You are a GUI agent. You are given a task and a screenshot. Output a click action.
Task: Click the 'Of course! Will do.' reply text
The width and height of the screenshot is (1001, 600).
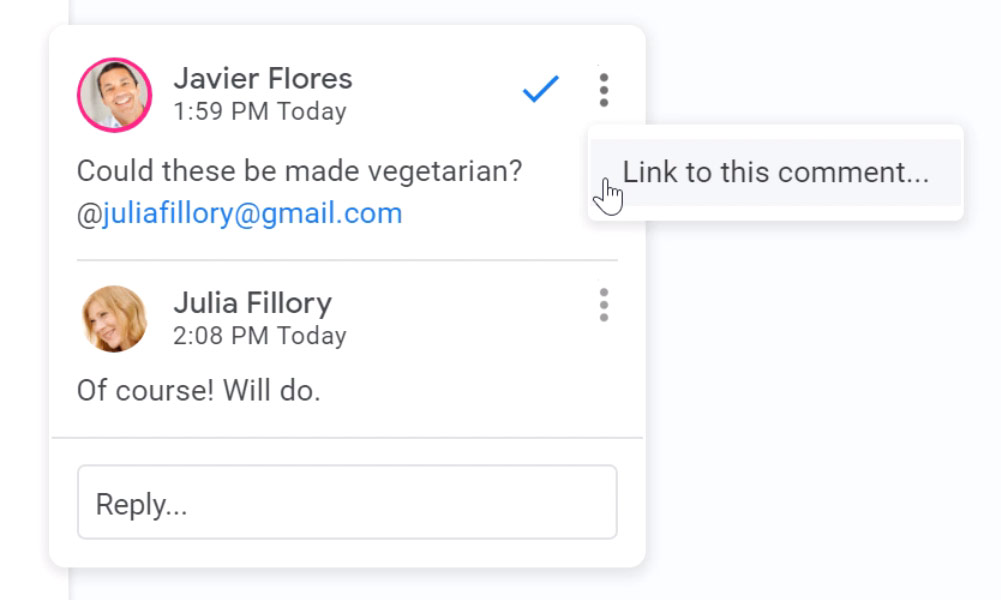pyautogui.click(x=198, y=390)
